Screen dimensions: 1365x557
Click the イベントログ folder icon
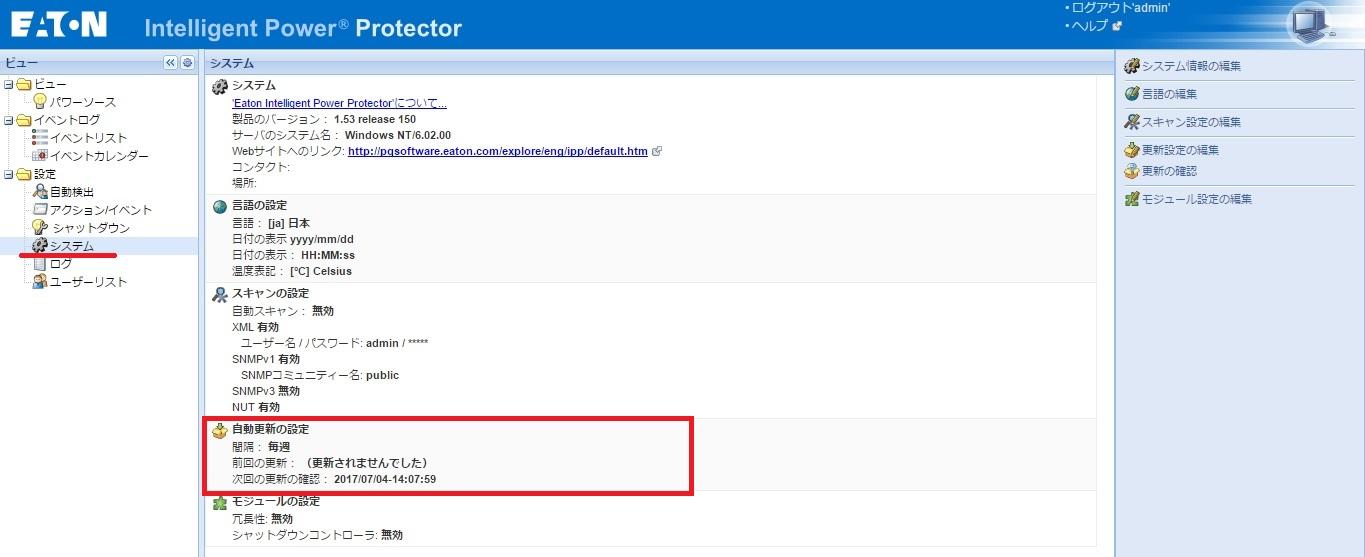[24, 120]
